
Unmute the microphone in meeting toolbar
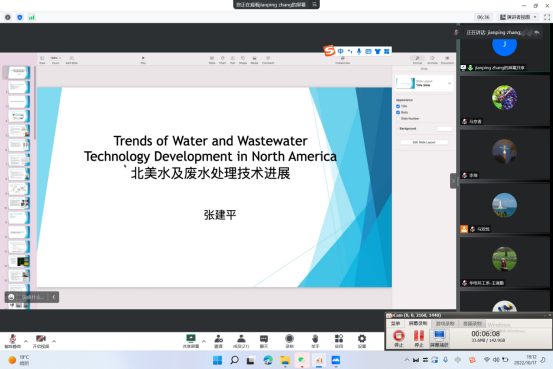click(13, 341)
